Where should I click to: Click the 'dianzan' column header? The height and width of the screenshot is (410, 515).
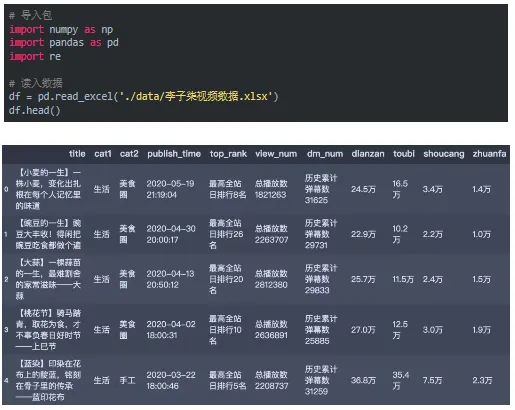368,154
